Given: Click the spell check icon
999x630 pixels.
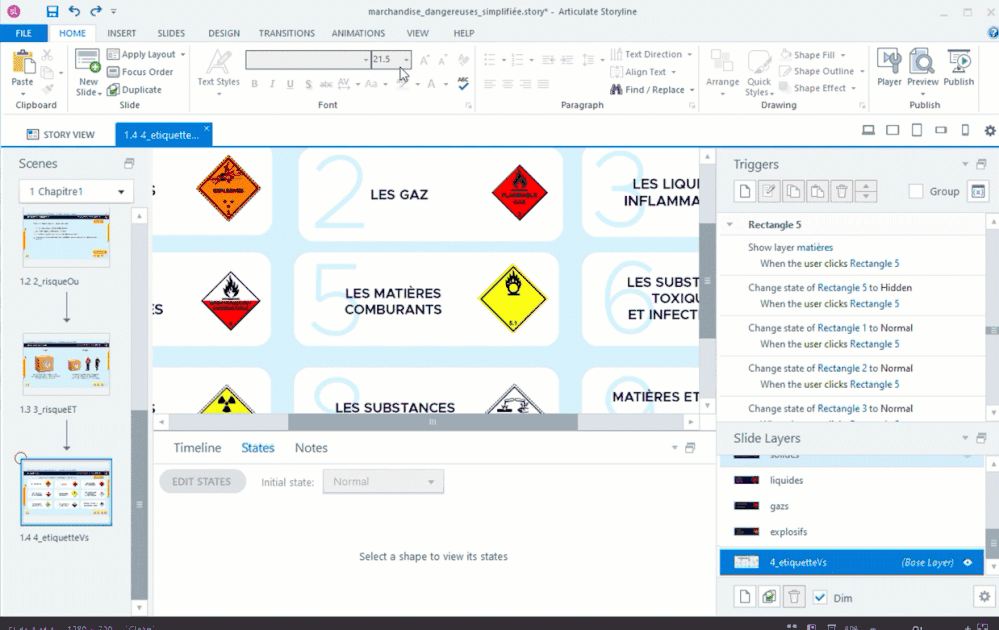Looking at the screenshot, I should point(463,84).
